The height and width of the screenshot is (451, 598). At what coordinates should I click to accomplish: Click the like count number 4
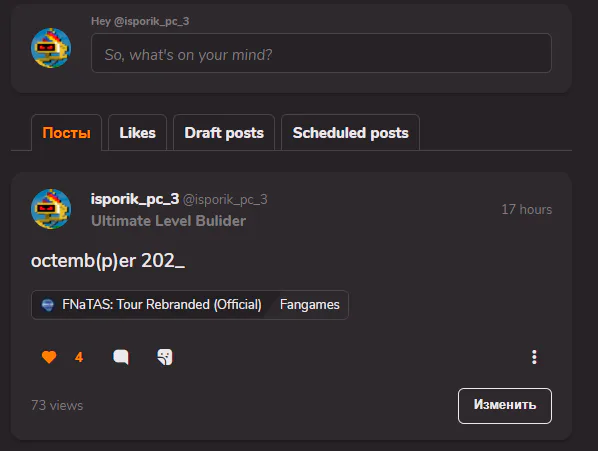click(x=79, y=357)
